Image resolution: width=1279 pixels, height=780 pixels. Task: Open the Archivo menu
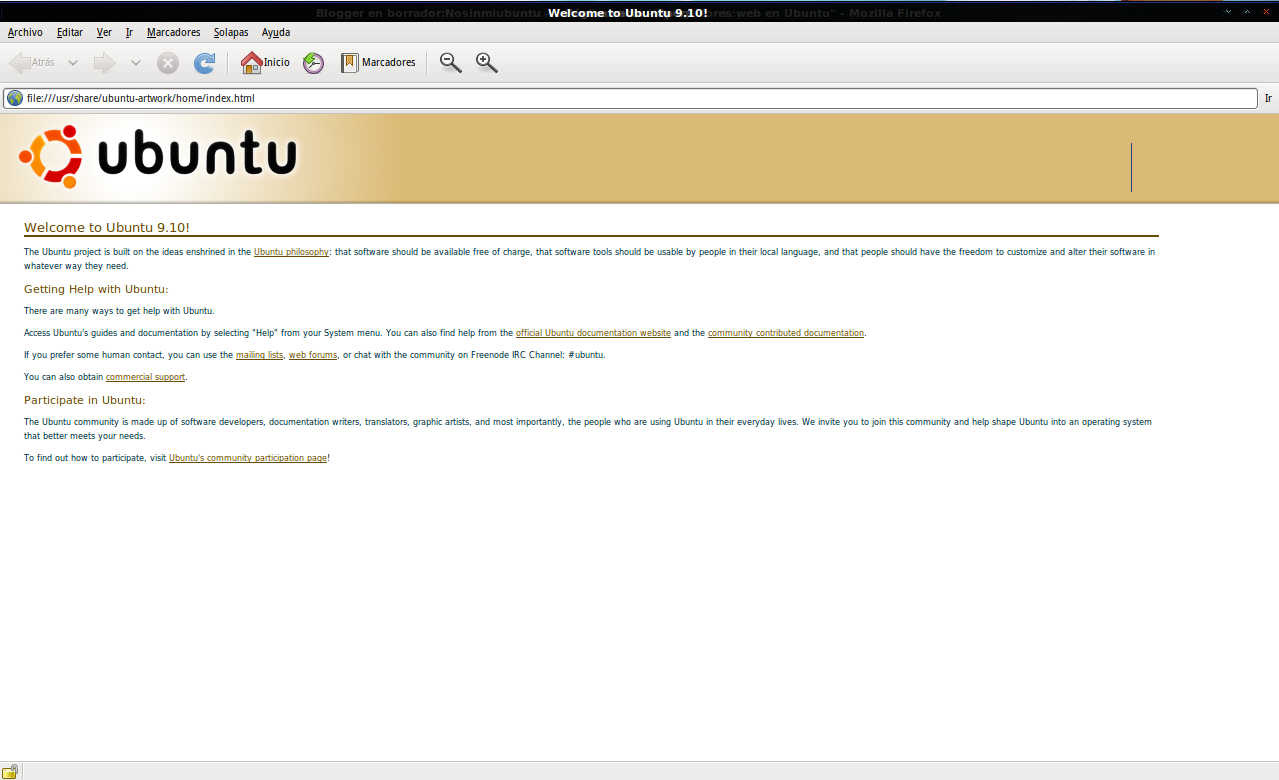[x=25, y=32]
